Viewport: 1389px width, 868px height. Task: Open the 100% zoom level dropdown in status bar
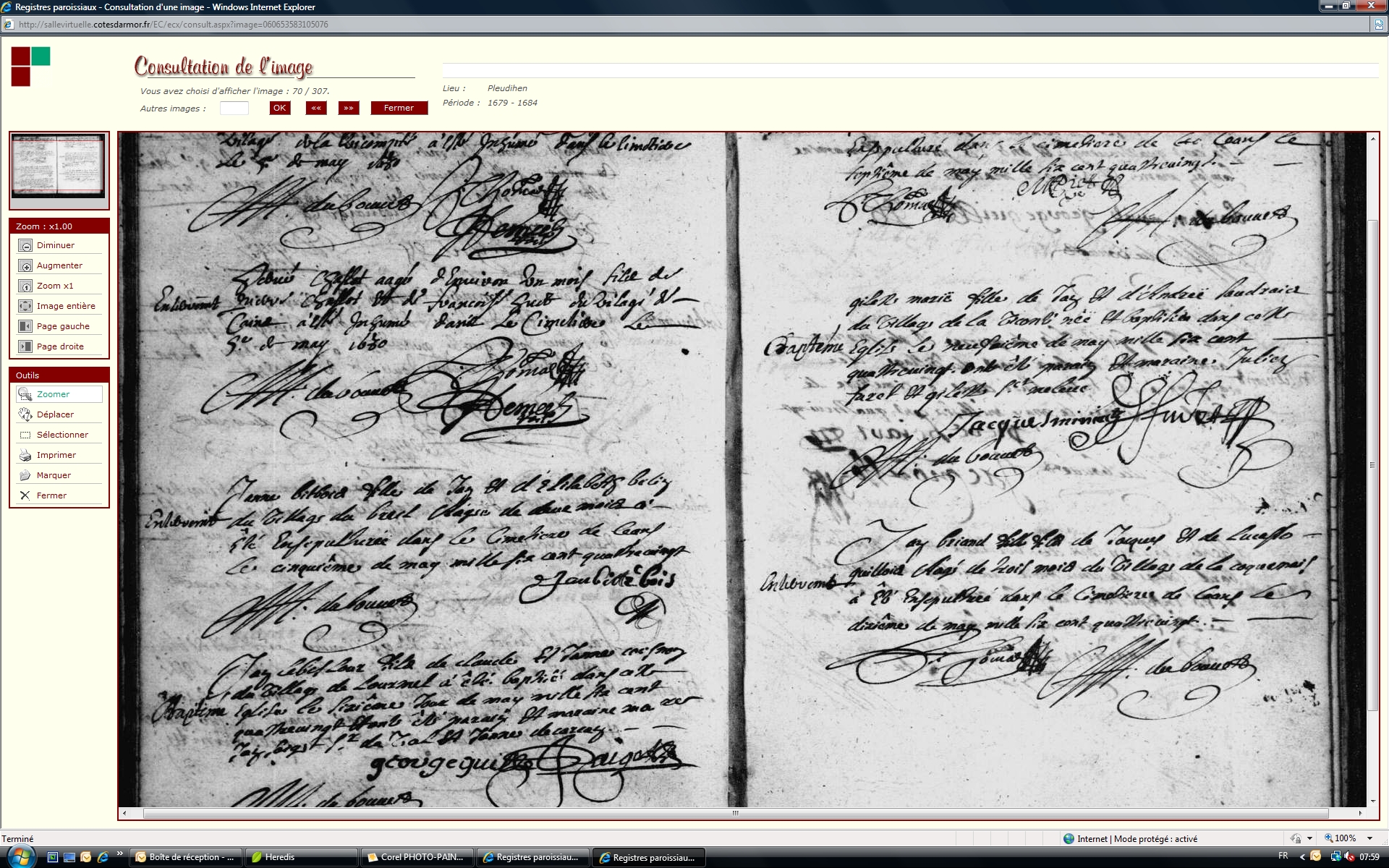(1369, 838)
